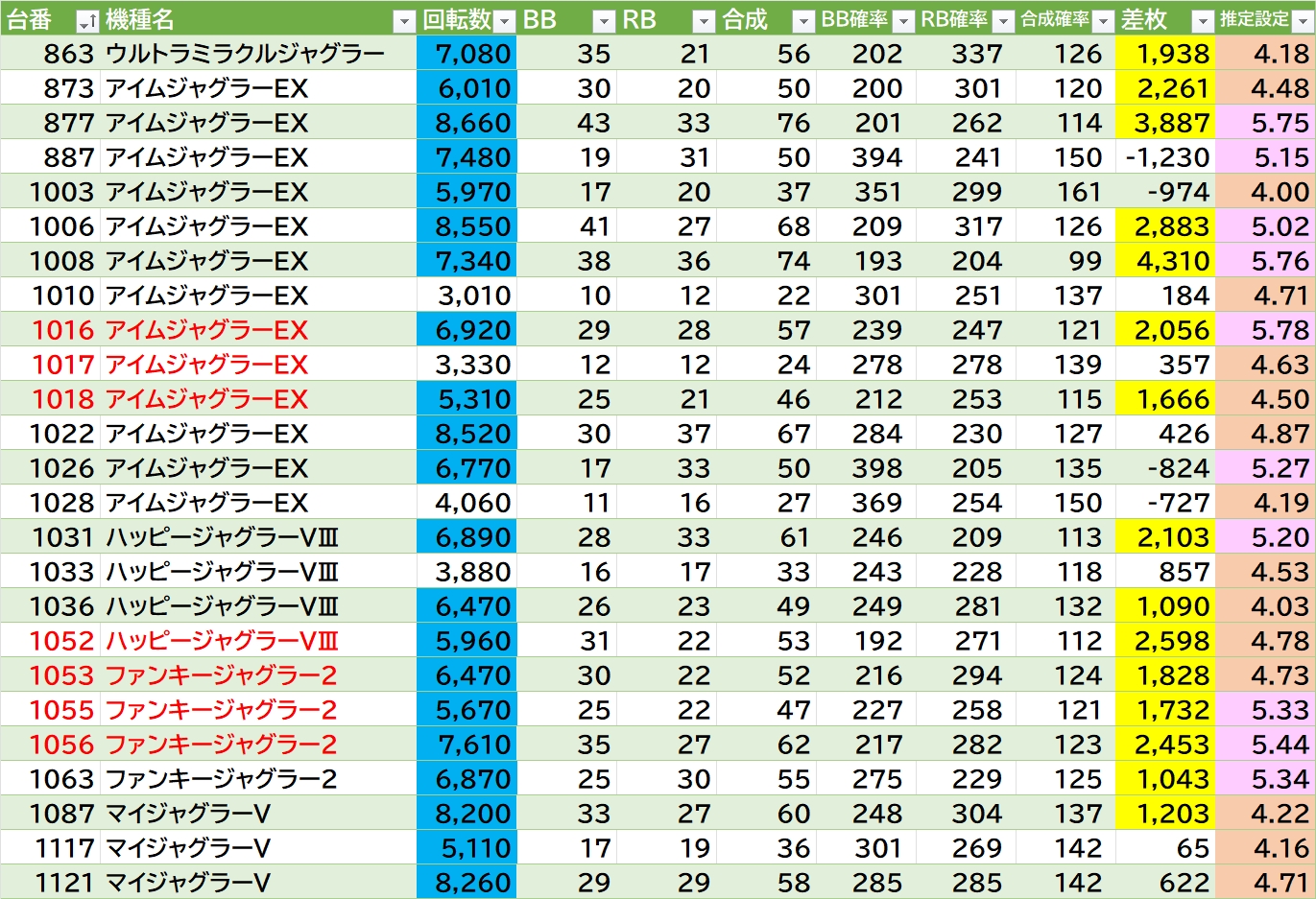Select the yellow cell 2,598
Viewport: 1316px width, 899px height.
pos(1165,641)
